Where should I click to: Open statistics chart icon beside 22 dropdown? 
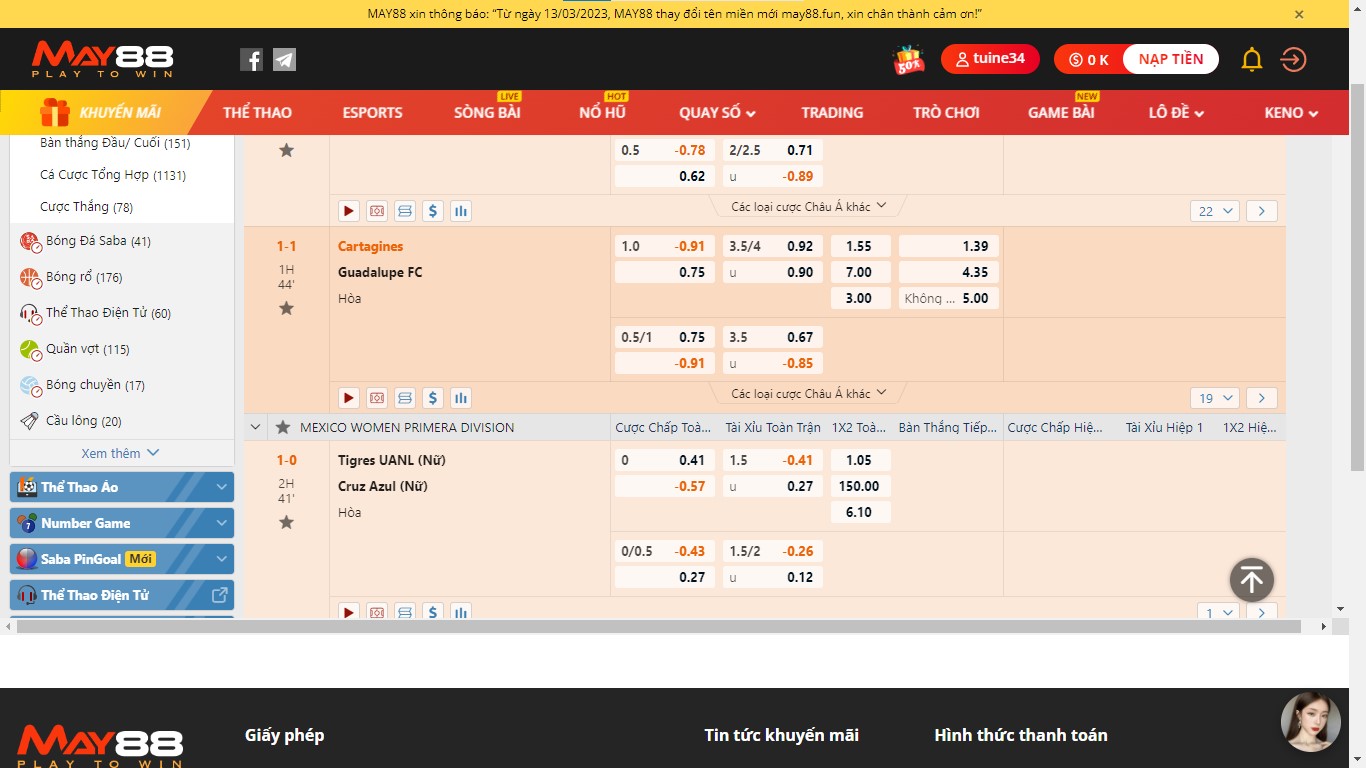pos(461,211)
